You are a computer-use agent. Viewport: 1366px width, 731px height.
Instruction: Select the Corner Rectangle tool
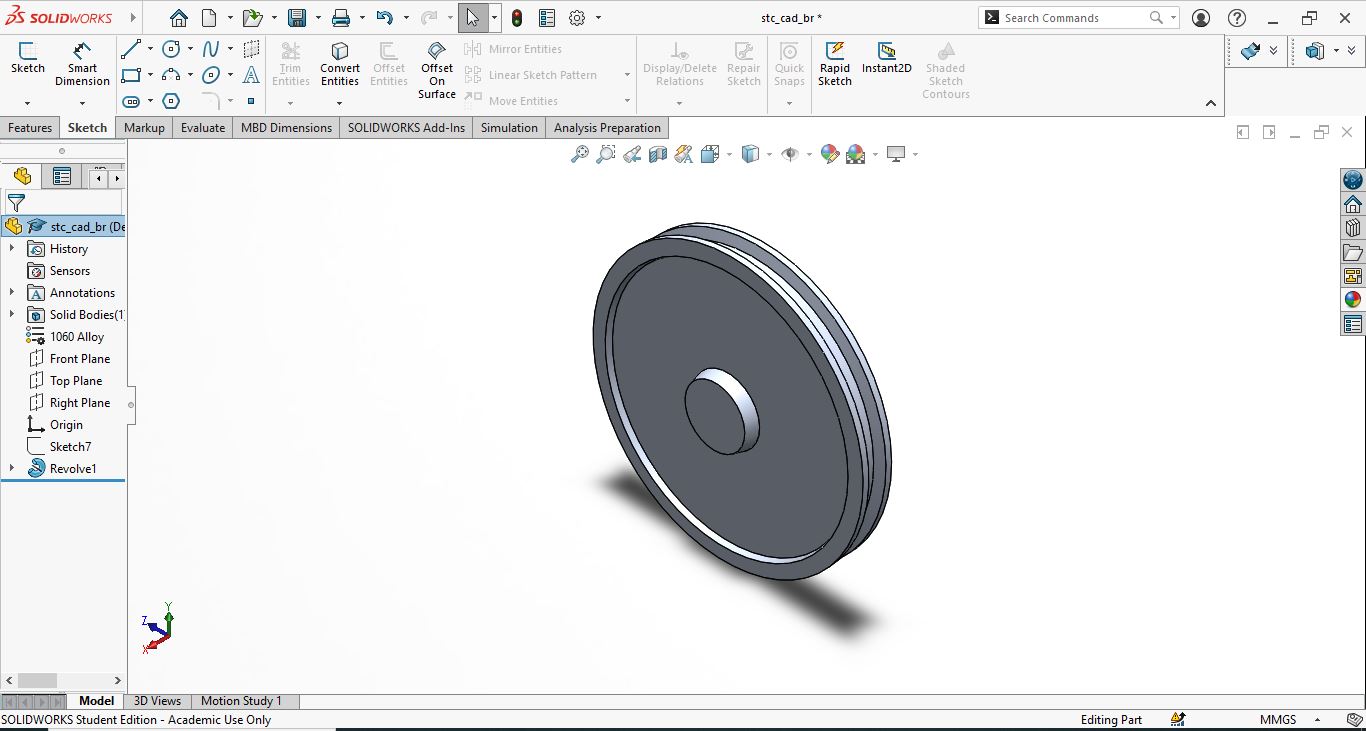pyautogui.click(x=131, y=75)
